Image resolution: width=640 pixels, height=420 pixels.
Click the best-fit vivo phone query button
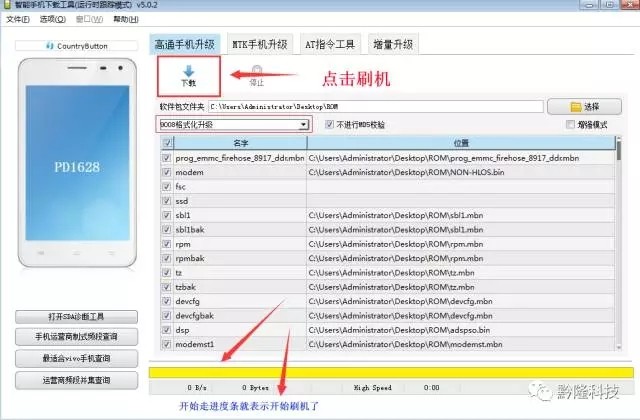click(x=76, y=358)
